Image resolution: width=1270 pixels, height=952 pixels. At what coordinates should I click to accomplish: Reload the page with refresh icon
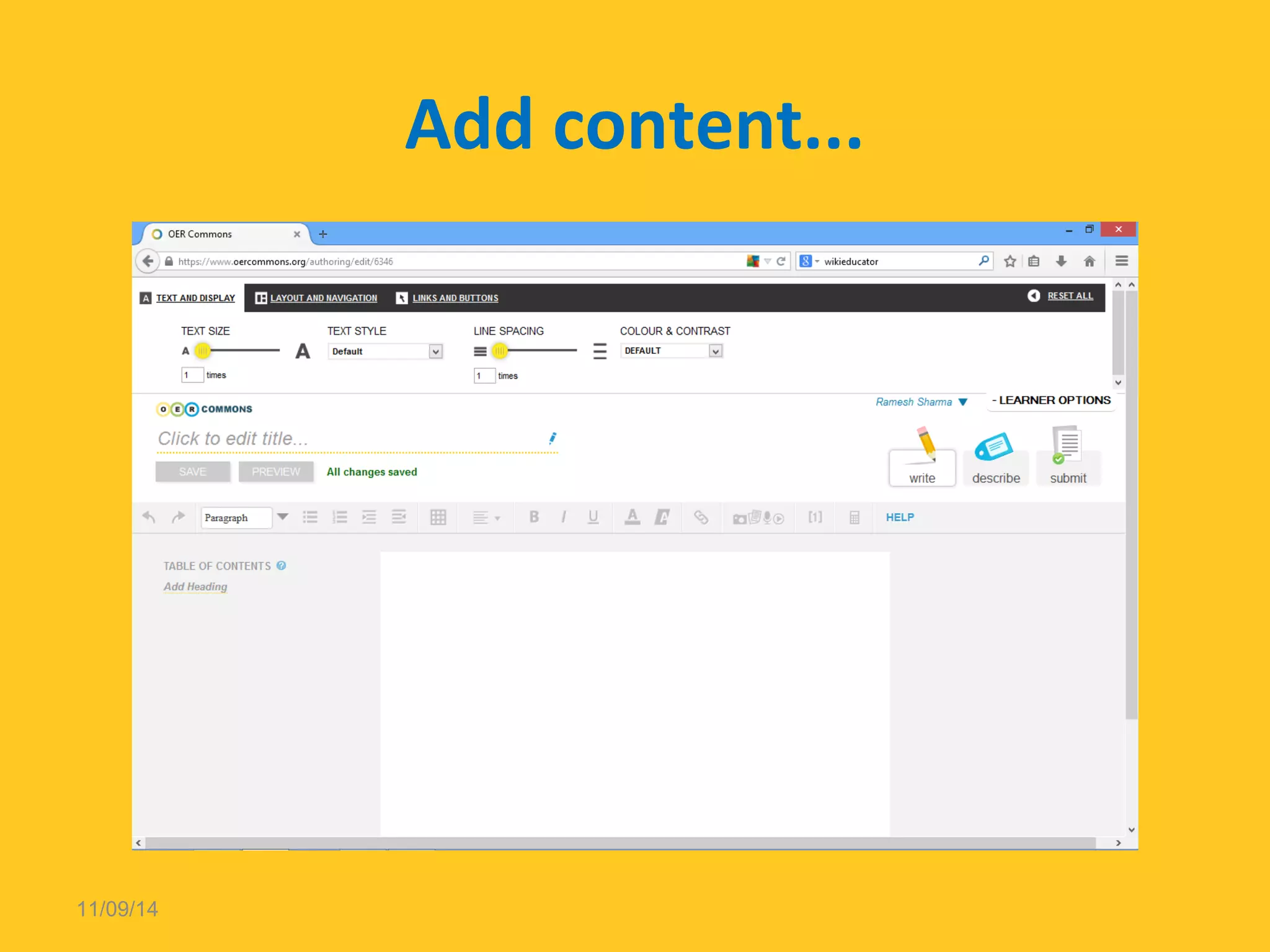(781, 262)
